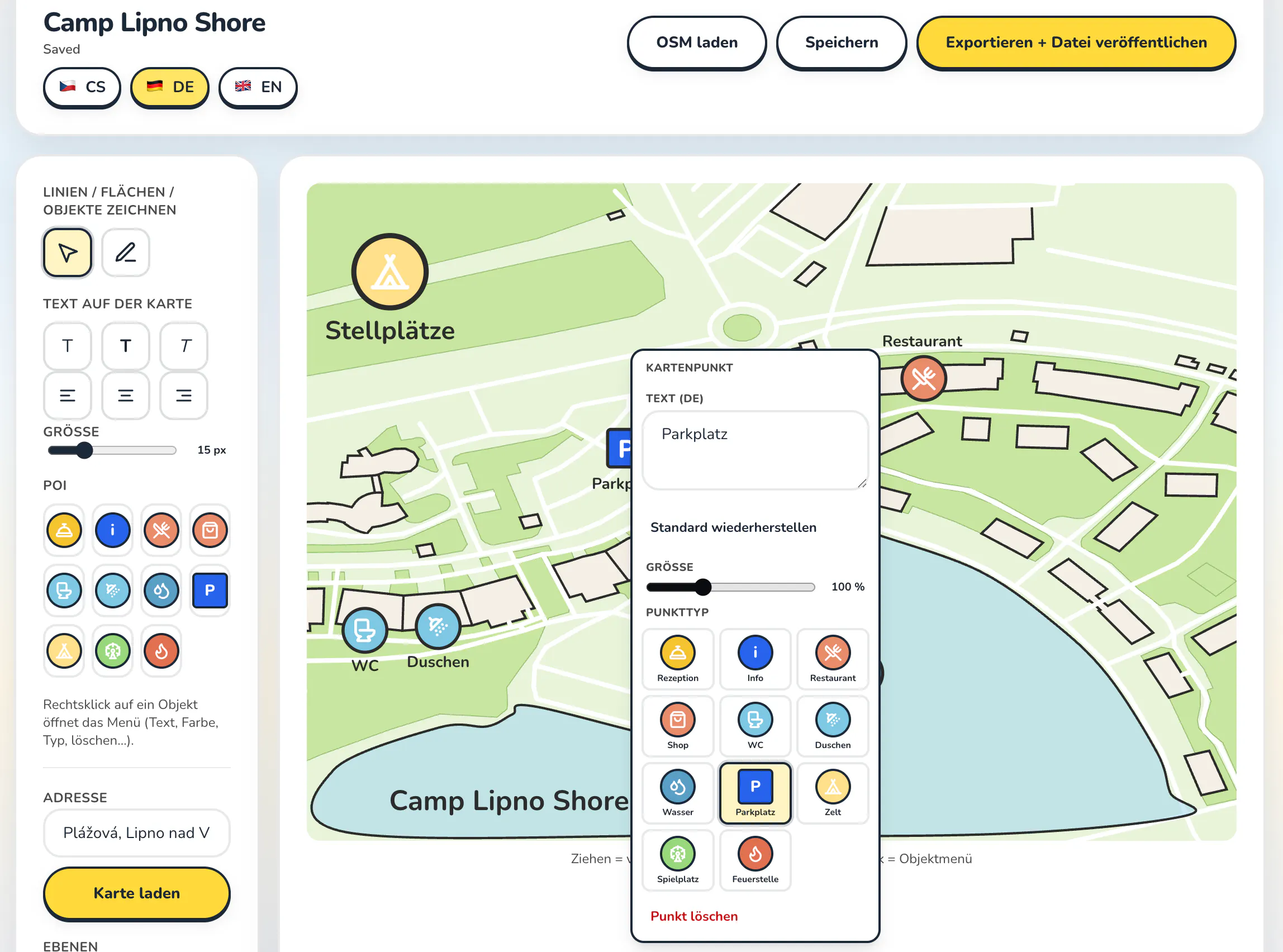Align text right
The image size is (1283, 952).
tap(184, 396)
